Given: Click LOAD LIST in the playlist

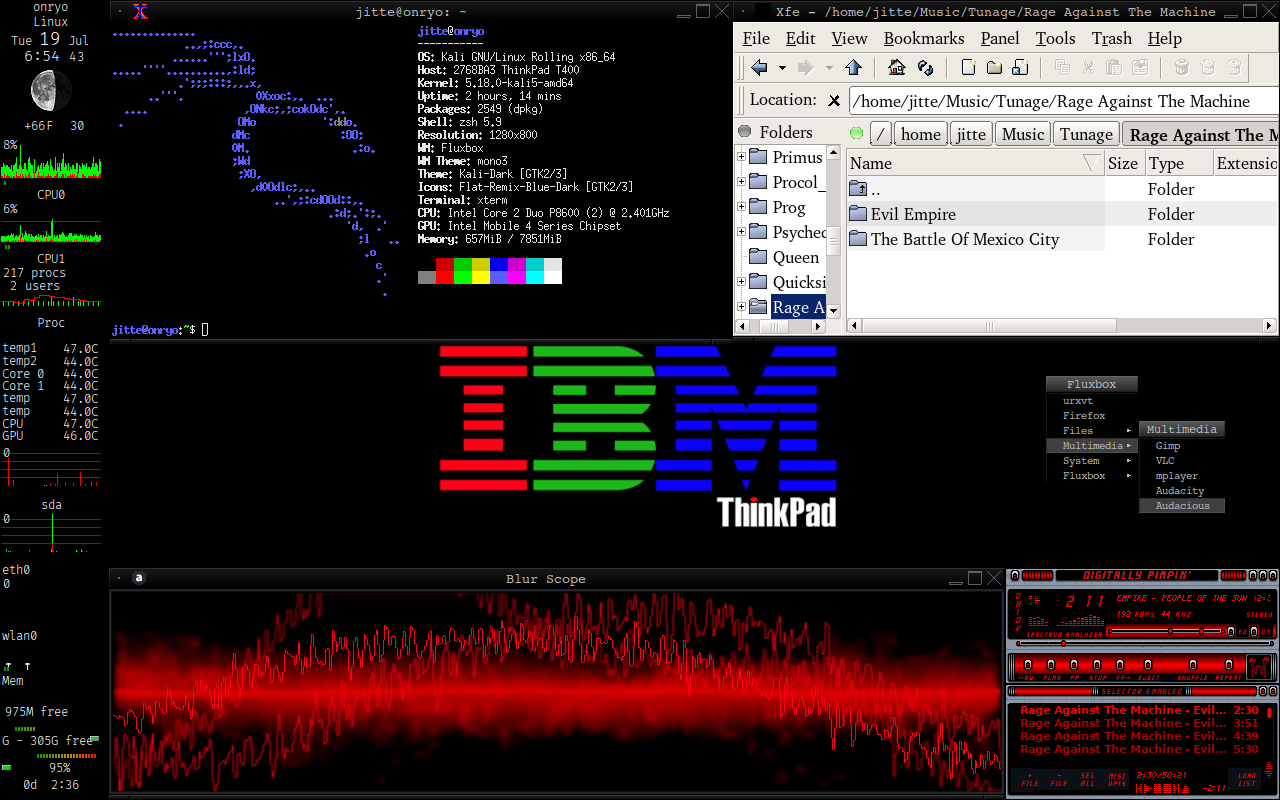Looking at the screenshot, I should click(1247, 780).
